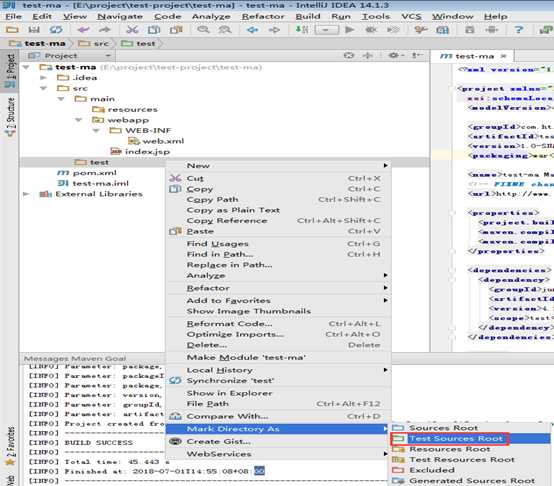Select Test Sources Root in submenu
The height and width of the screenshot is (486, 554).
(x=471, y=439)
